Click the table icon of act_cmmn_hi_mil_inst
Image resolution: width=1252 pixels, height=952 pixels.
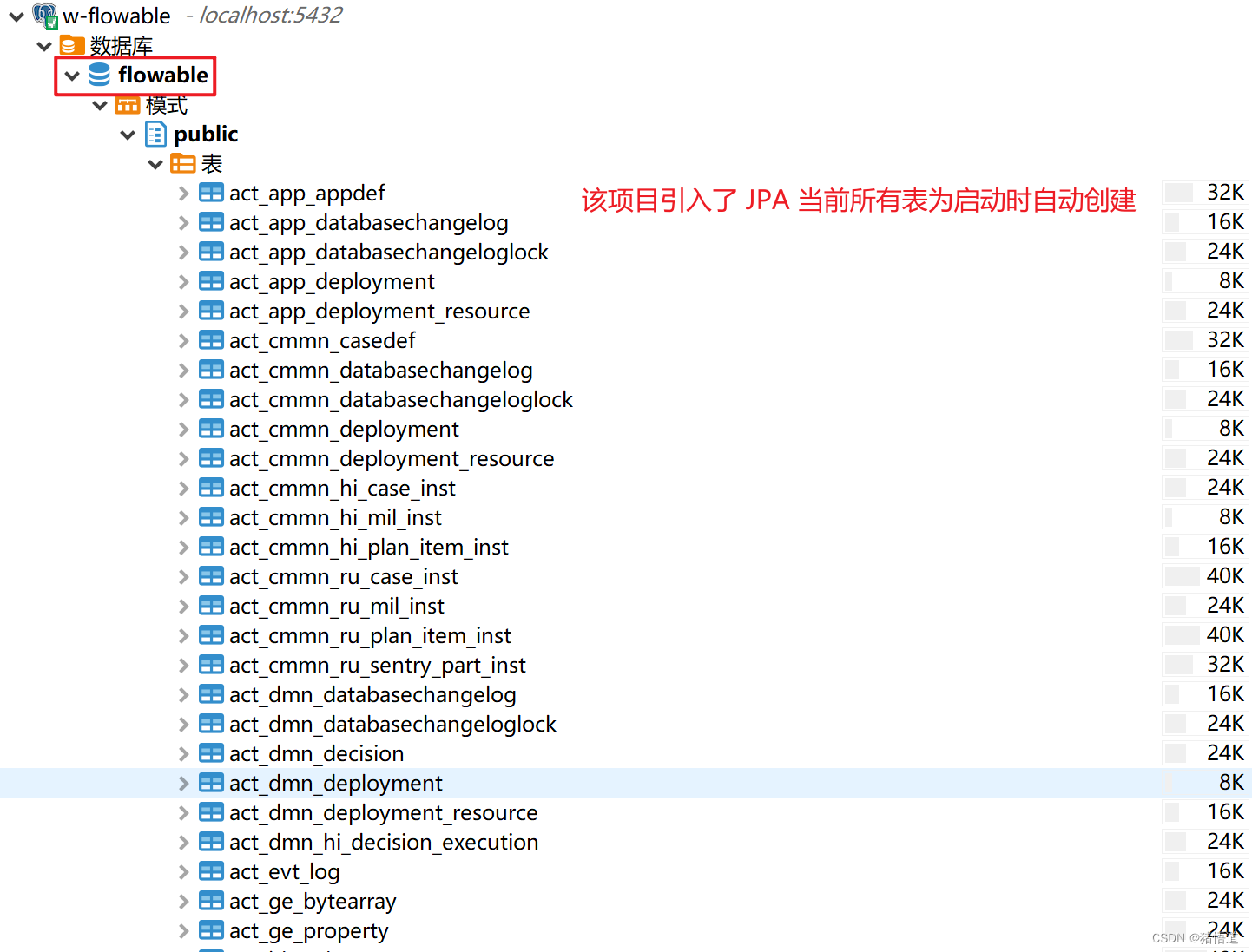(x=211, y=517)
